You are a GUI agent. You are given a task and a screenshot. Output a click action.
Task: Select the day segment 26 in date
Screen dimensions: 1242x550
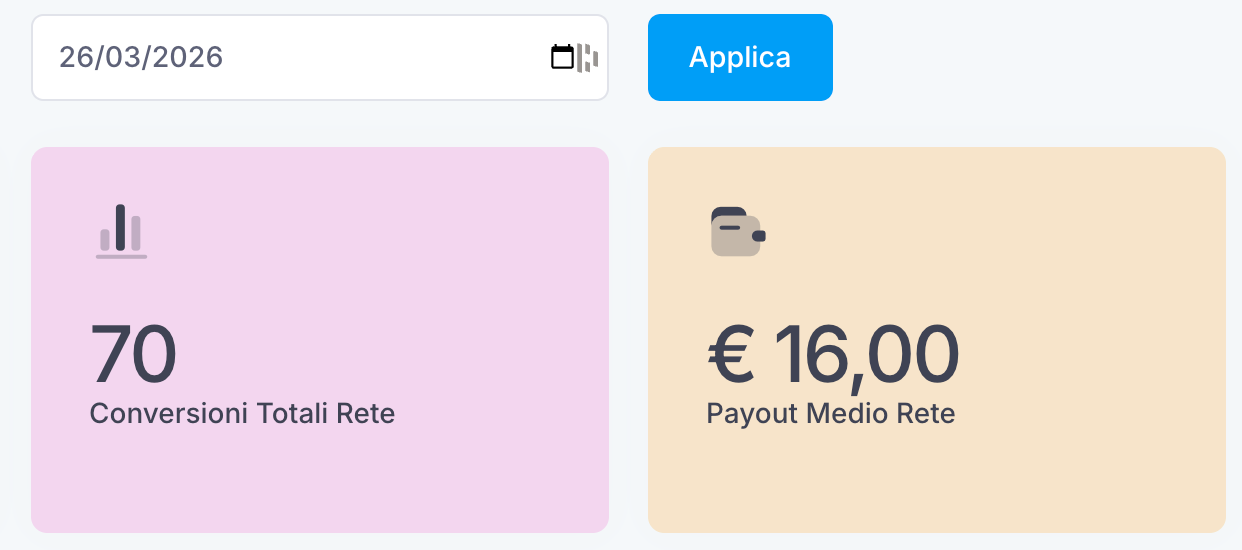click(x=75, y=57)
